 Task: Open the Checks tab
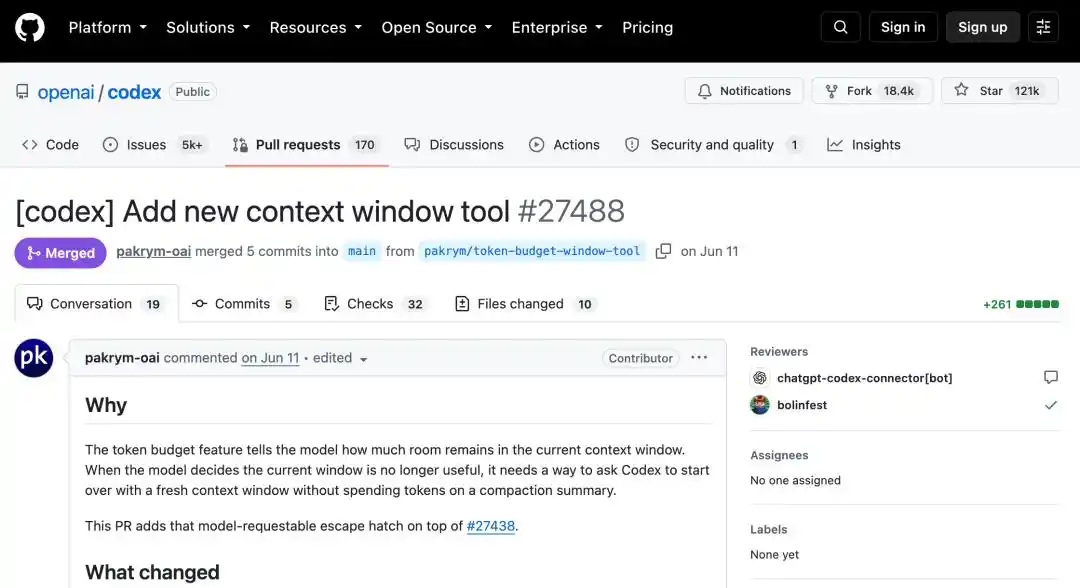coord(375,304)
